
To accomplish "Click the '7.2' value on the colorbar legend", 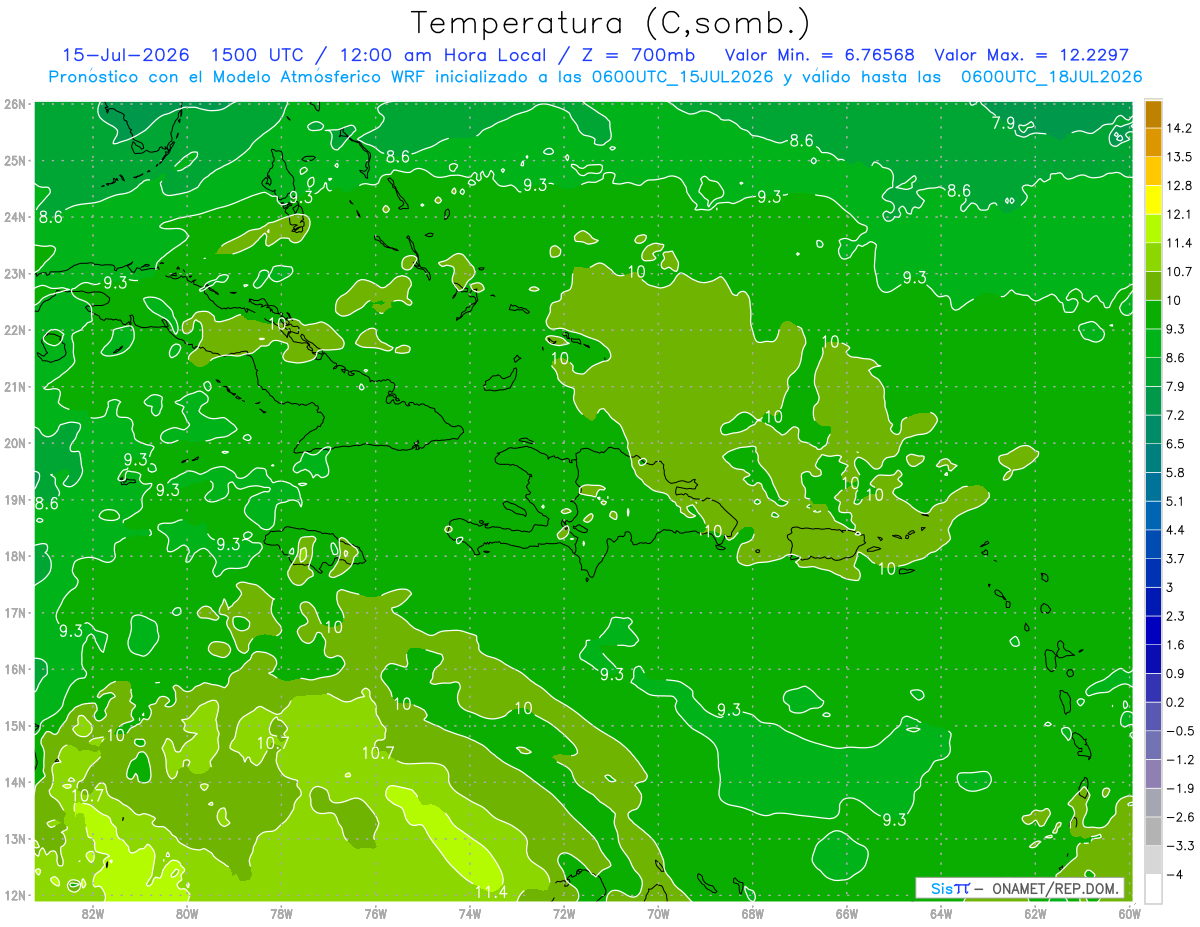I will pyautogui.click(x=1178, y=415).
